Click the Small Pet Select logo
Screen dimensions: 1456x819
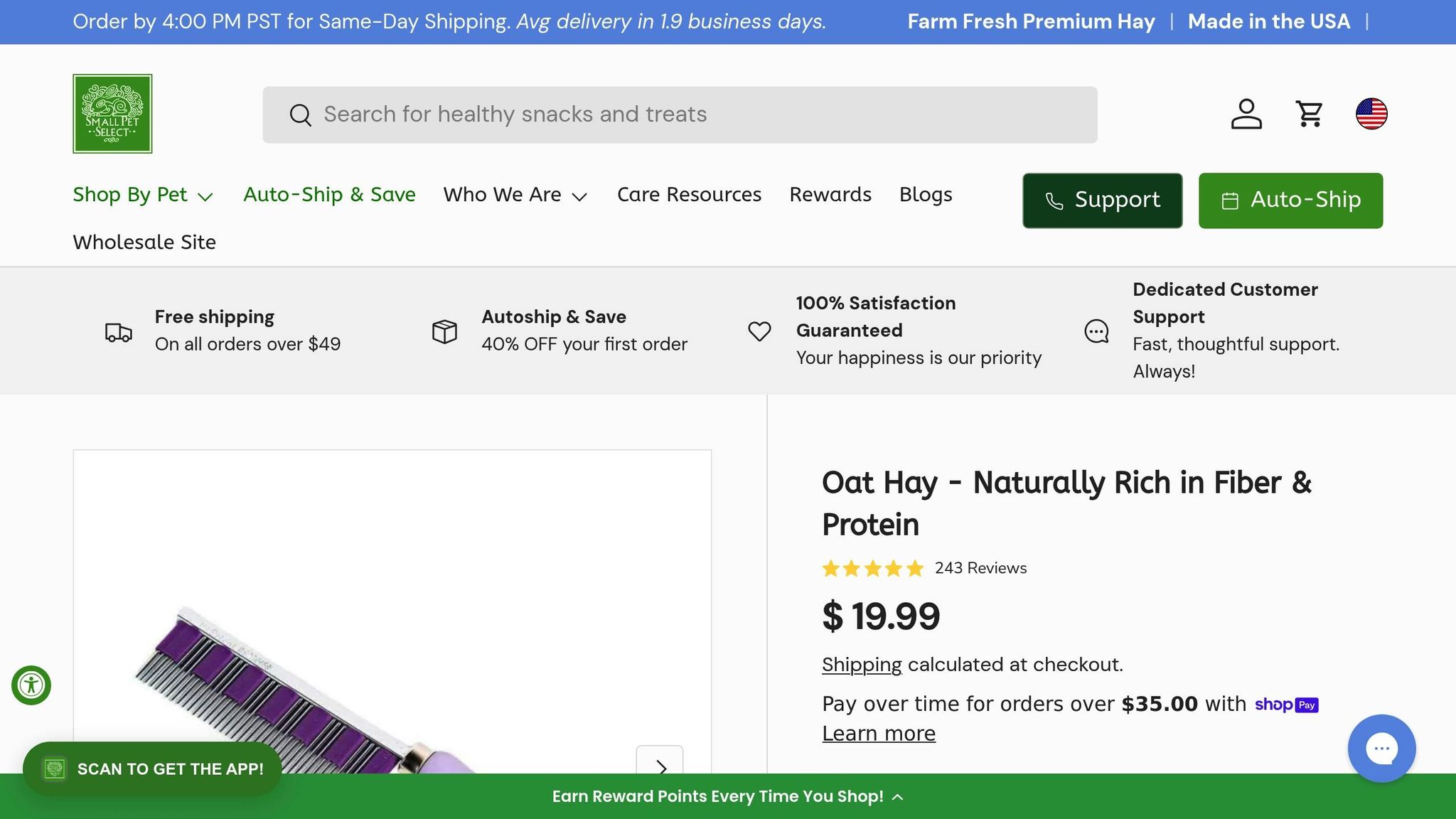[112, 114]
